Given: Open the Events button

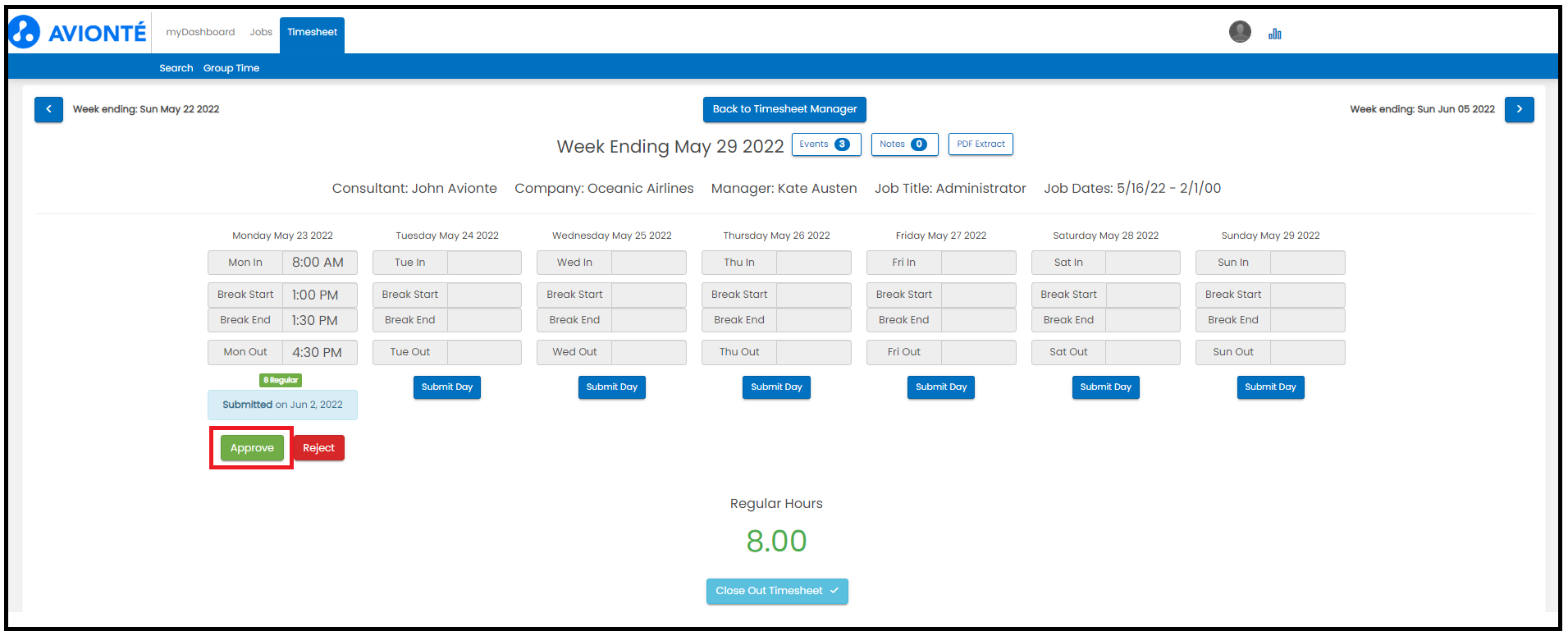Looking at the screenshot, I should point(826,144).
